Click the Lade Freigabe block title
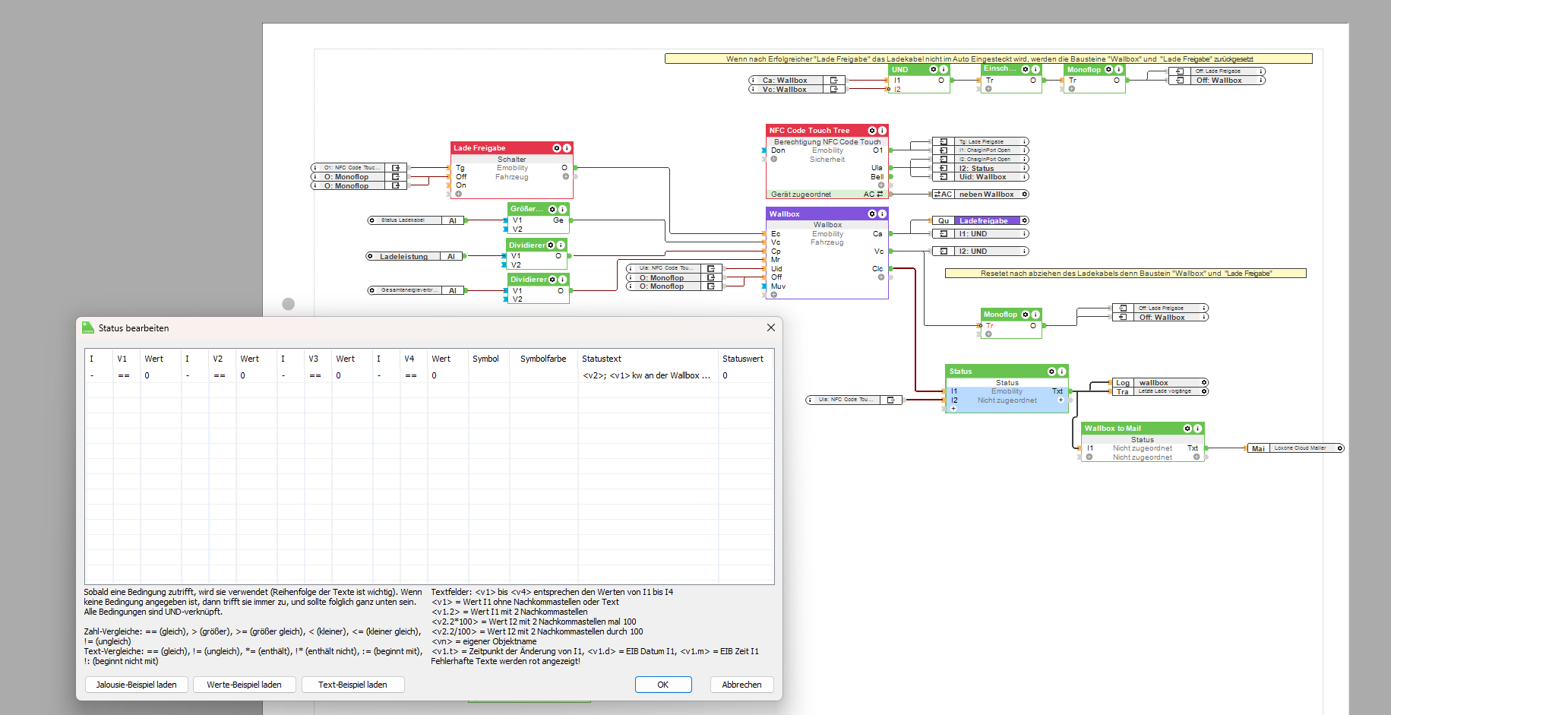 point(479,148)
